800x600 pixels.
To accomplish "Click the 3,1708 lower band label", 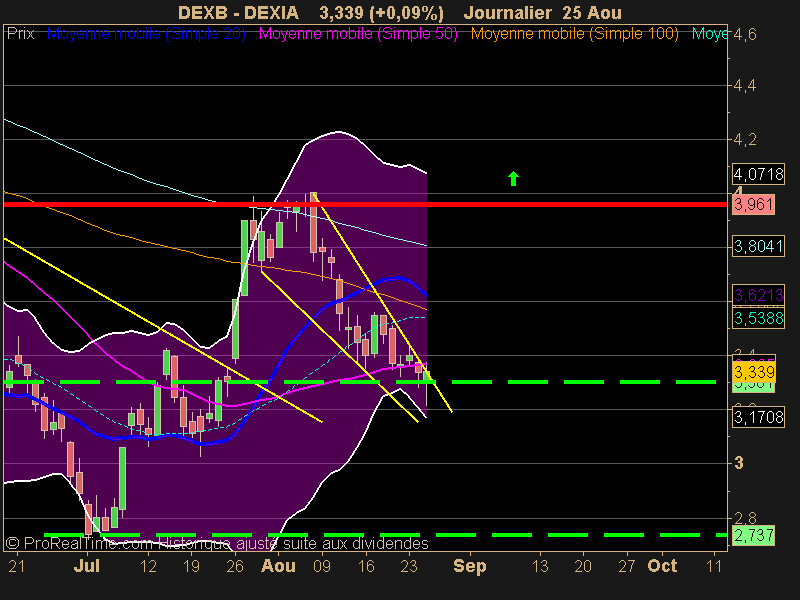I will 758,417.
